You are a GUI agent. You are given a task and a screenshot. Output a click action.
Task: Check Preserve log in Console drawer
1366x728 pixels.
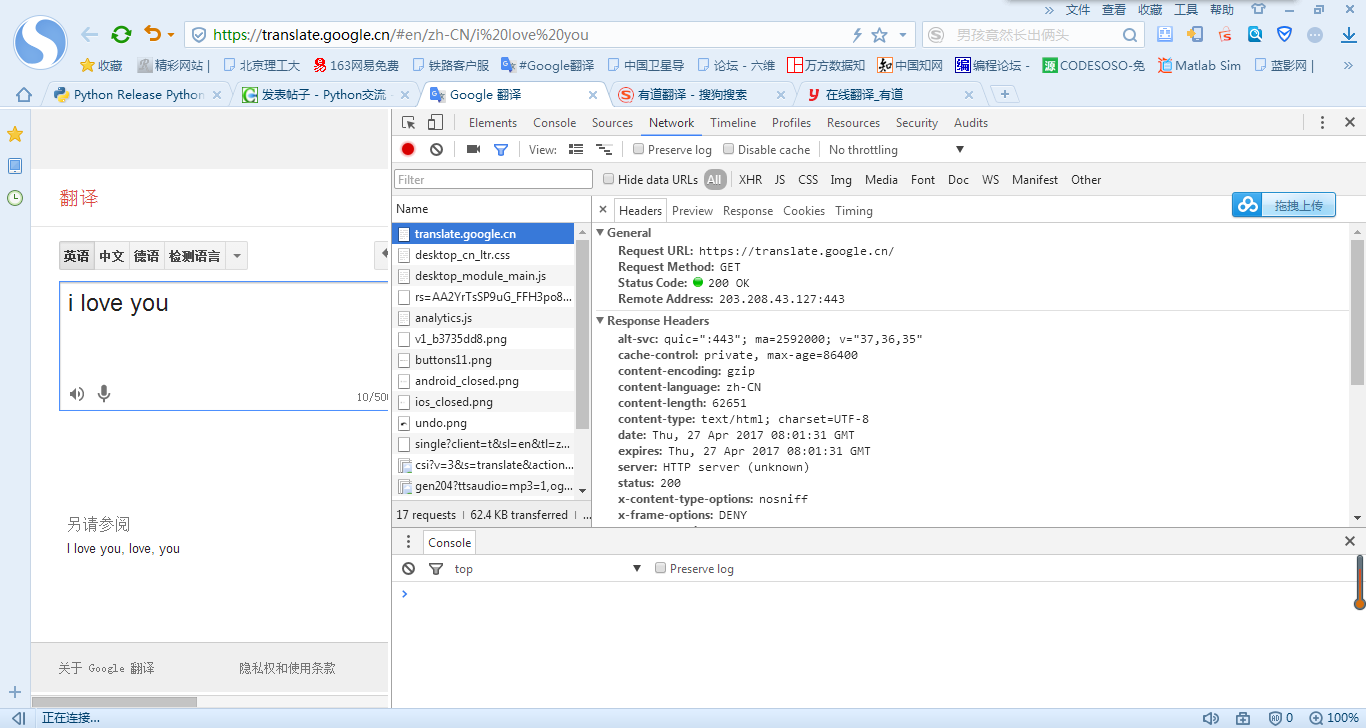[660, 568]
